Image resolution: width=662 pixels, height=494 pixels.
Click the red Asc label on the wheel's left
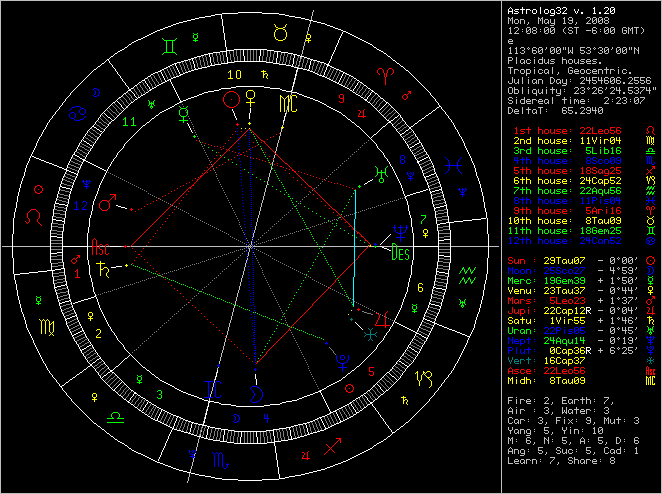point(101,244)
